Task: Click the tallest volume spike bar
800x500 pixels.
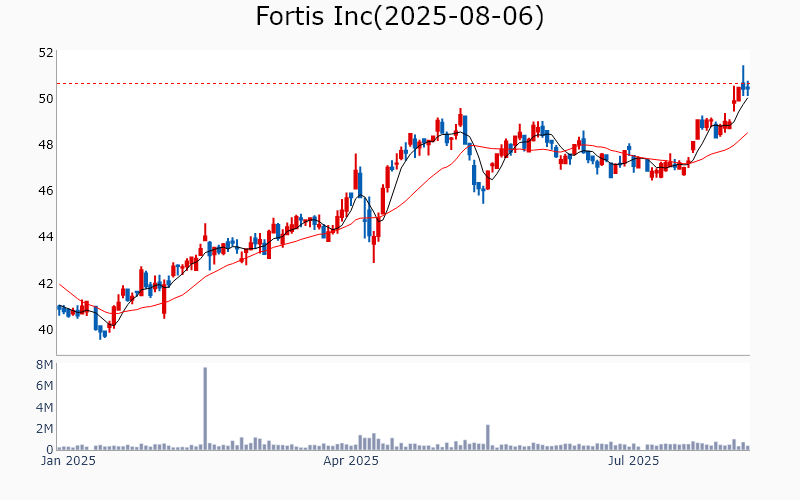Action: pyautogui.click(x=205, y=408)
